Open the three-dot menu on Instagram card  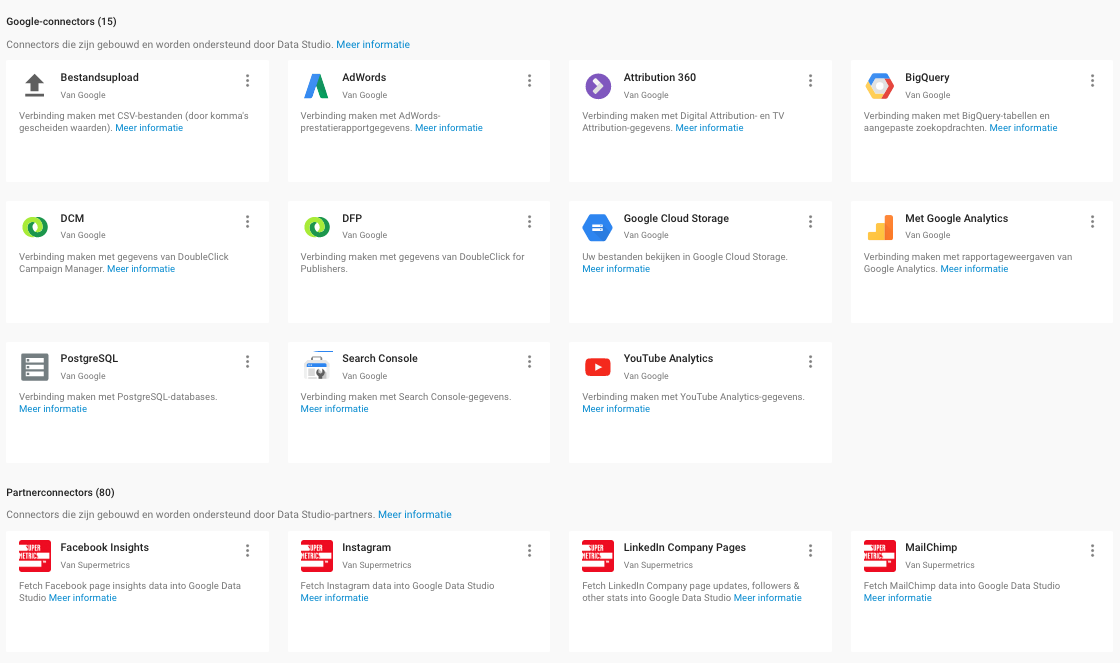(x=529, y=550)
